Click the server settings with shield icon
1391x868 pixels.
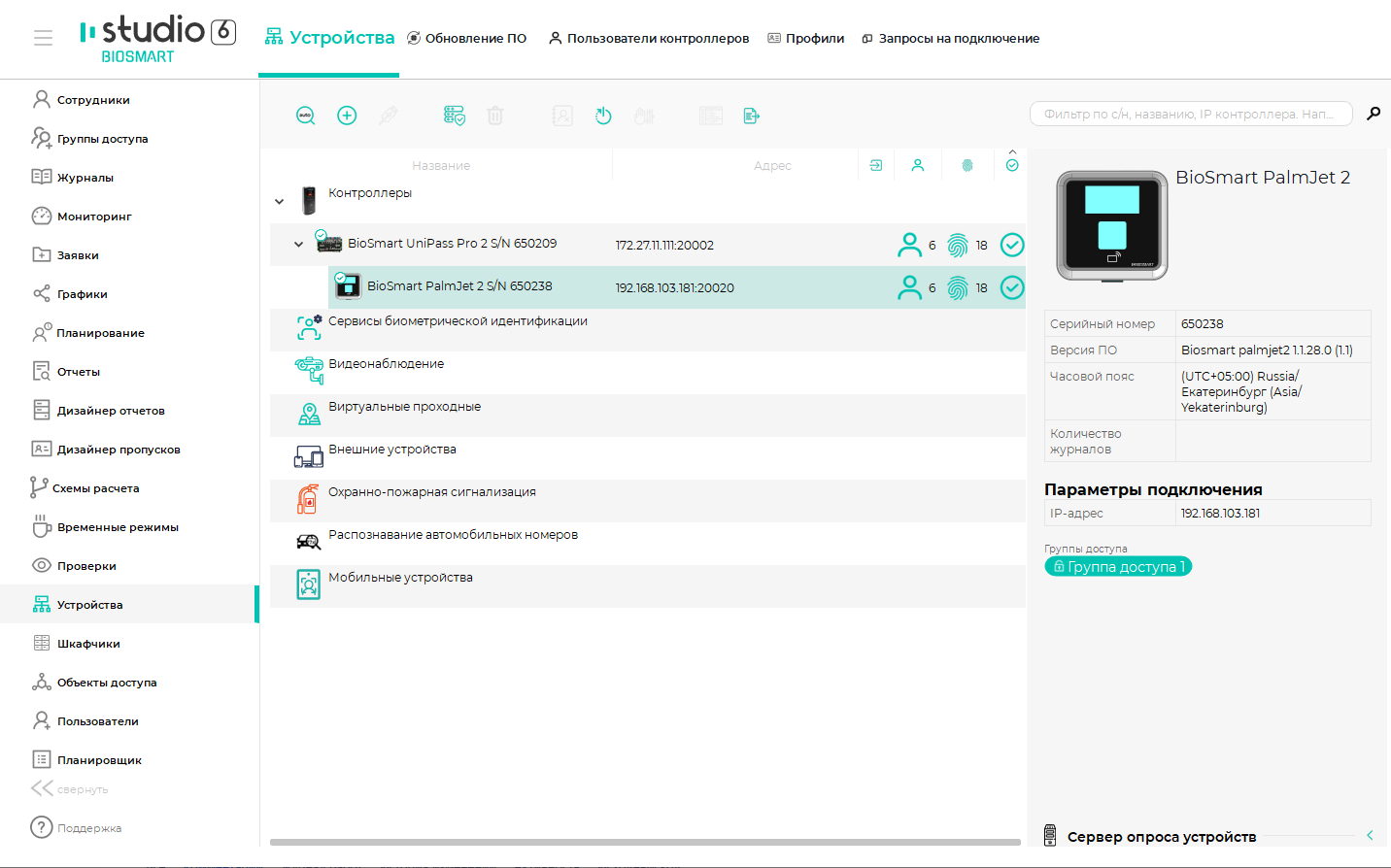[x=455, y=116]
